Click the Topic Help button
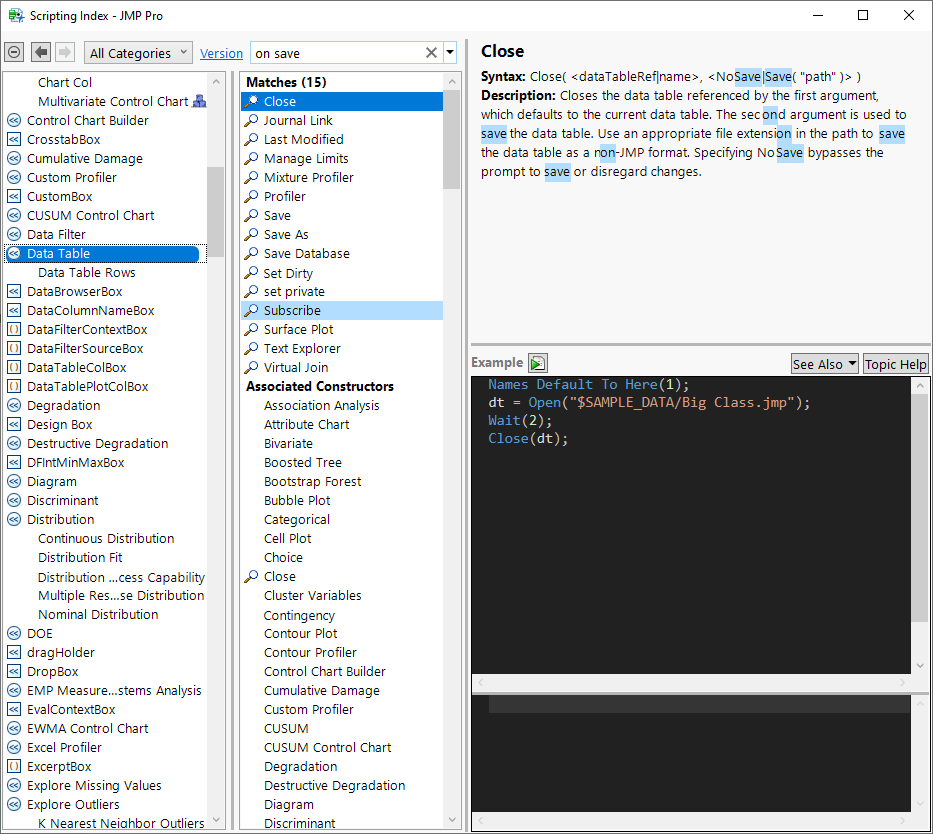Screen dimensions: 933x834 [x=895, y=364]
